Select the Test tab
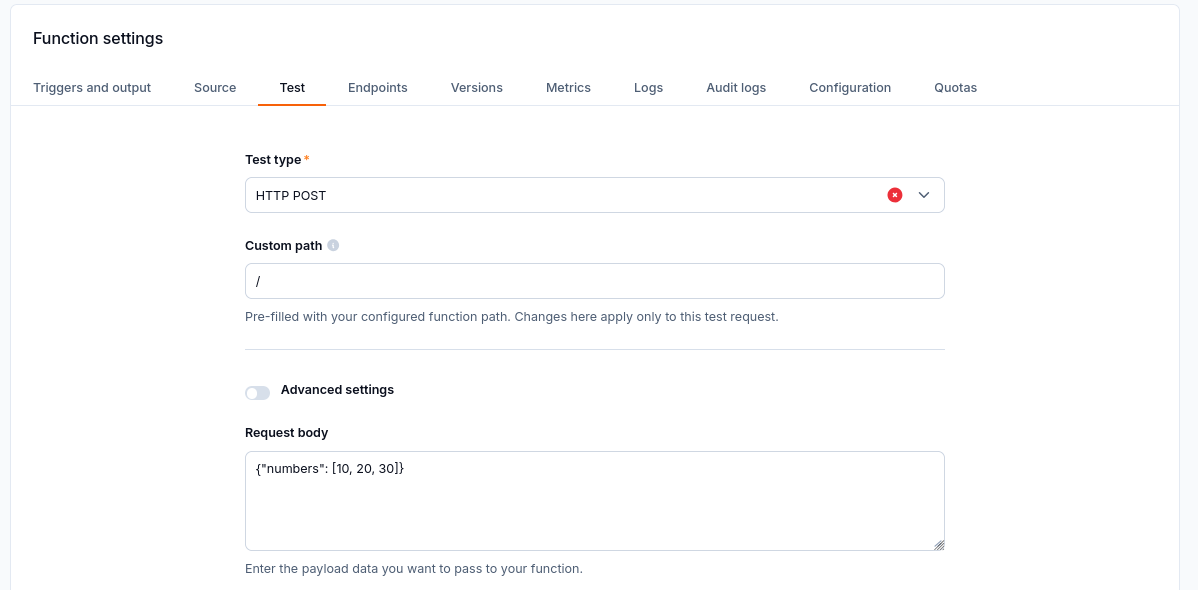 (292, 87)
